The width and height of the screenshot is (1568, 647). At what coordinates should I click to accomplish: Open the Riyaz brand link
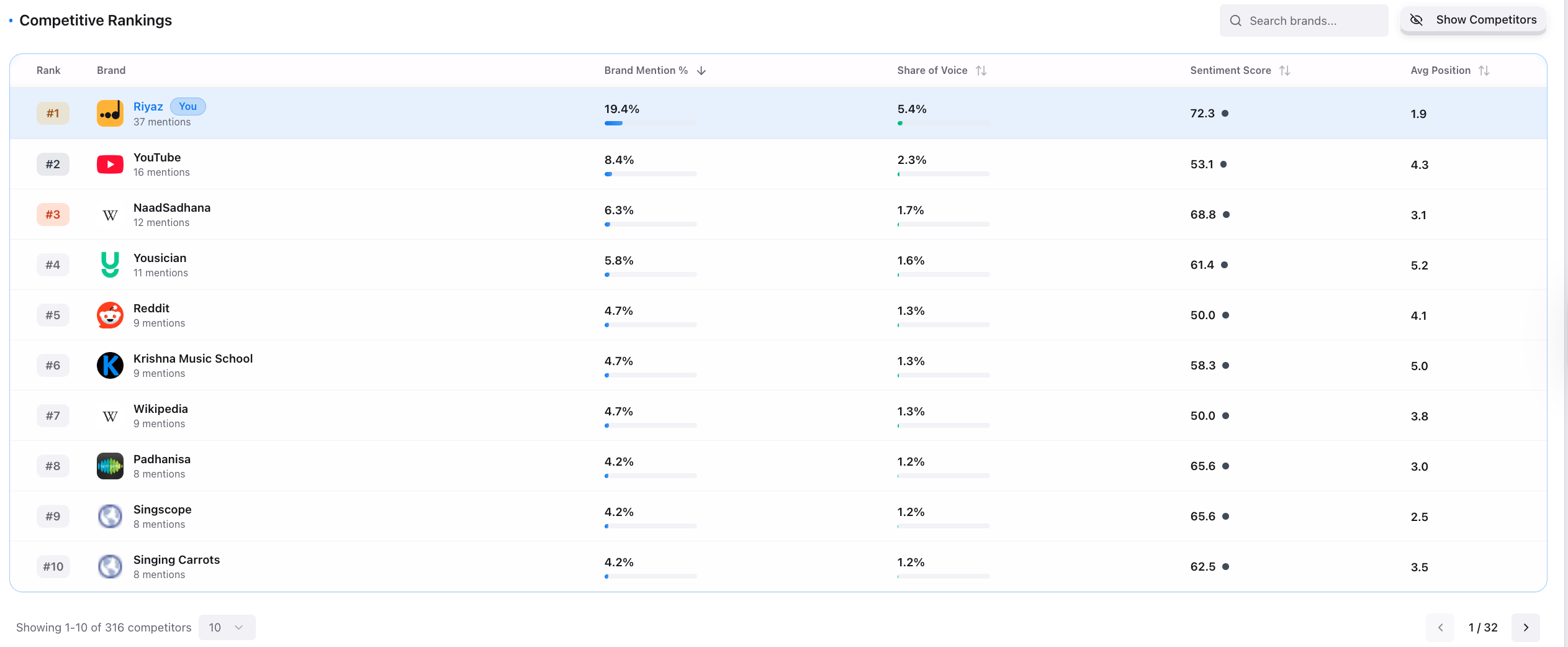[x=148, y=107]
